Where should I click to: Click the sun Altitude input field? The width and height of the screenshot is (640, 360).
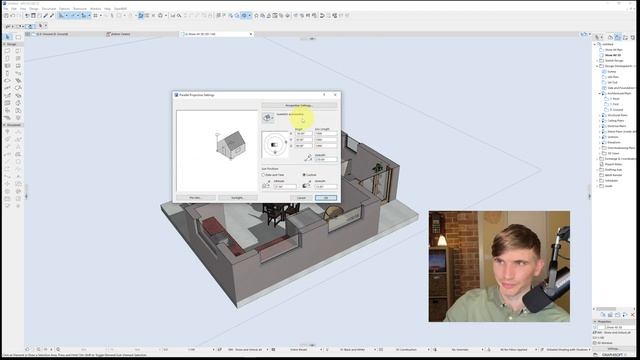[x=285, y=187]
